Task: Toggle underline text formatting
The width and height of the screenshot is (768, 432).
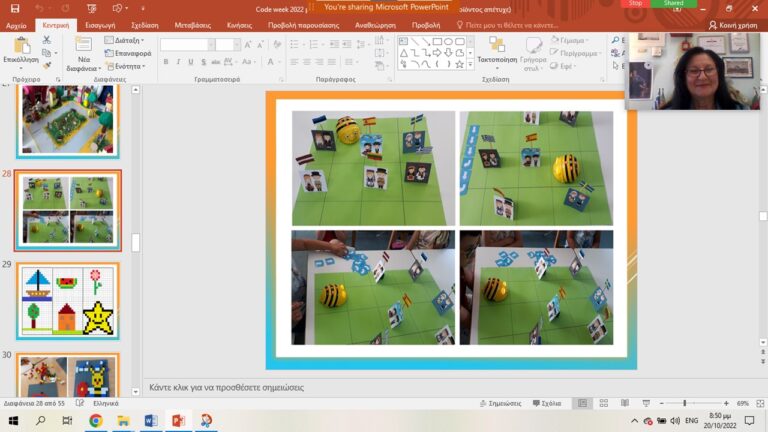Action: tap(191, 62)
